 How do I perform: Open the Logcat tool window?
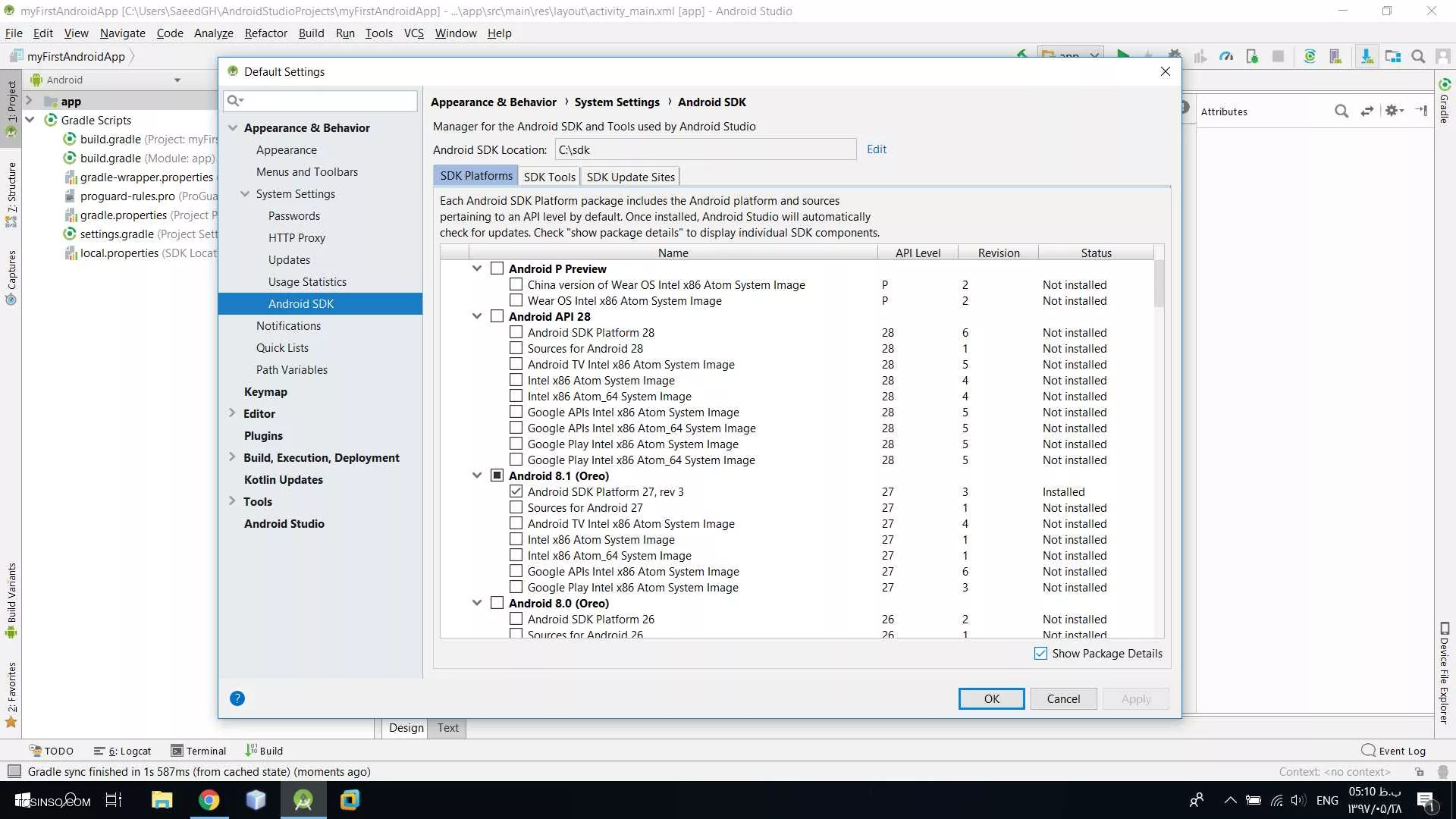[x=123, y=751]
